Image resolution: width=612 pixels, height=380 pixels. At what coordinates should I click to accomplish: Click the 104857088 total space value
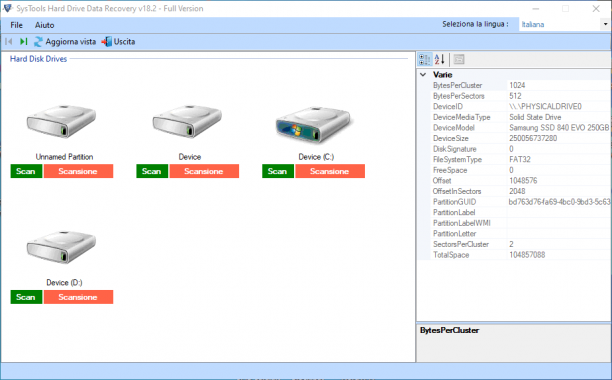coord(527,254)
